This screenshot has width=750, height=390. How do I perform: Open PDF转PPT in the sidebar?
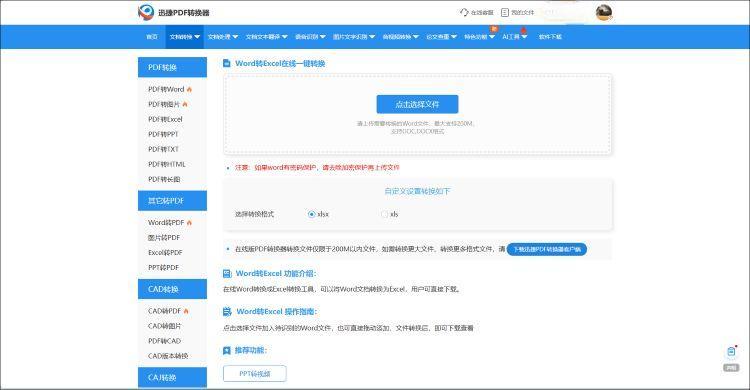(x=163, y=134)
